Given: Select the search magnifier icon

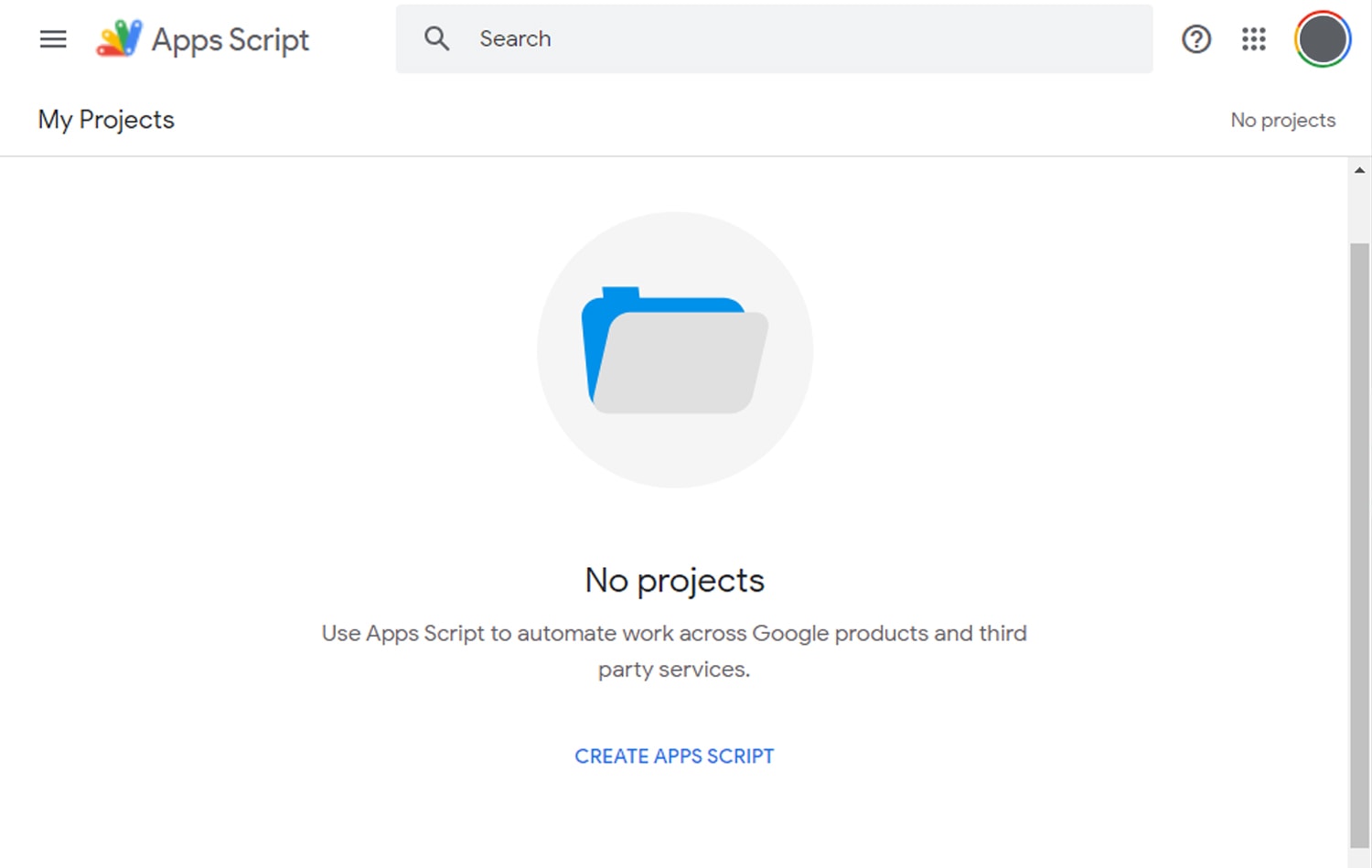Looking at the screenshot, I should click(436, 38).
